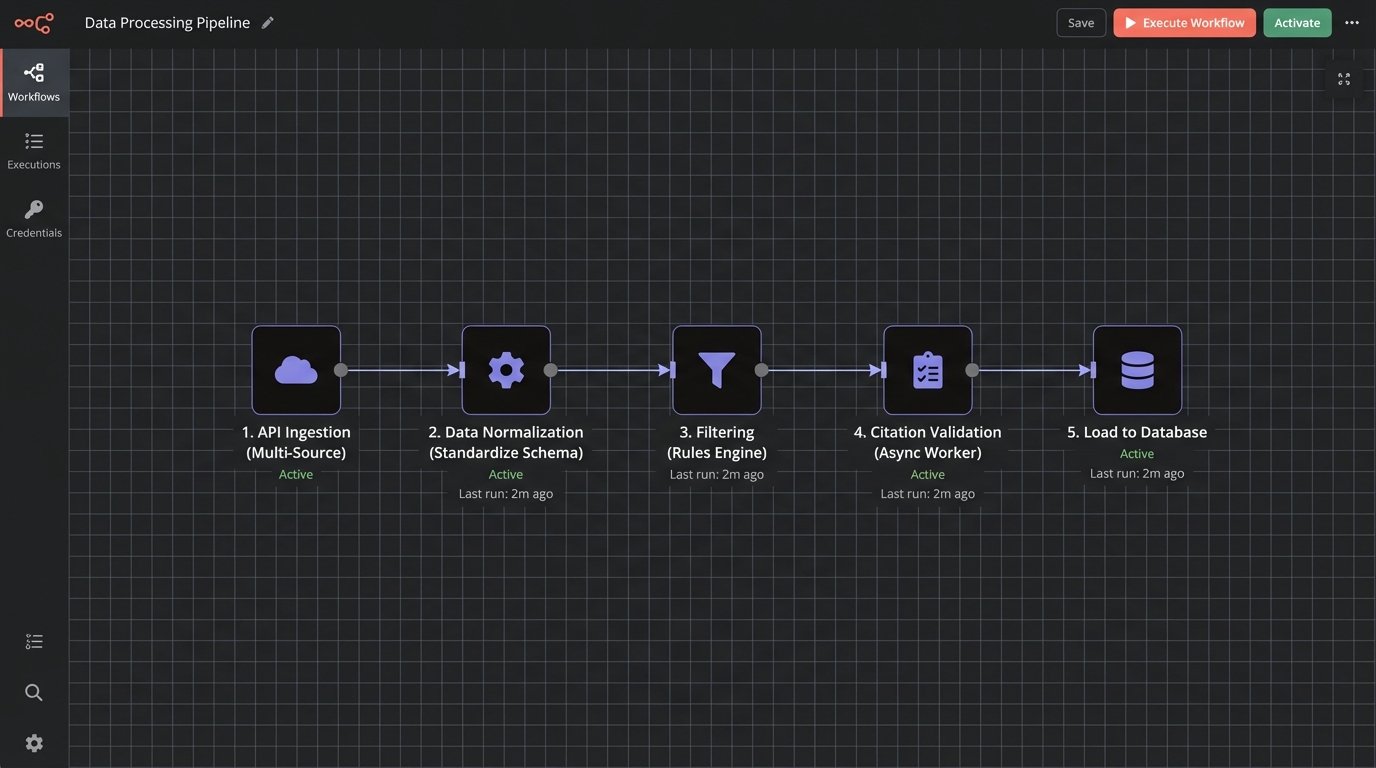Execute the workflow
Image resolution: width=1376 pixels, height=768 pixels.
1184,21
